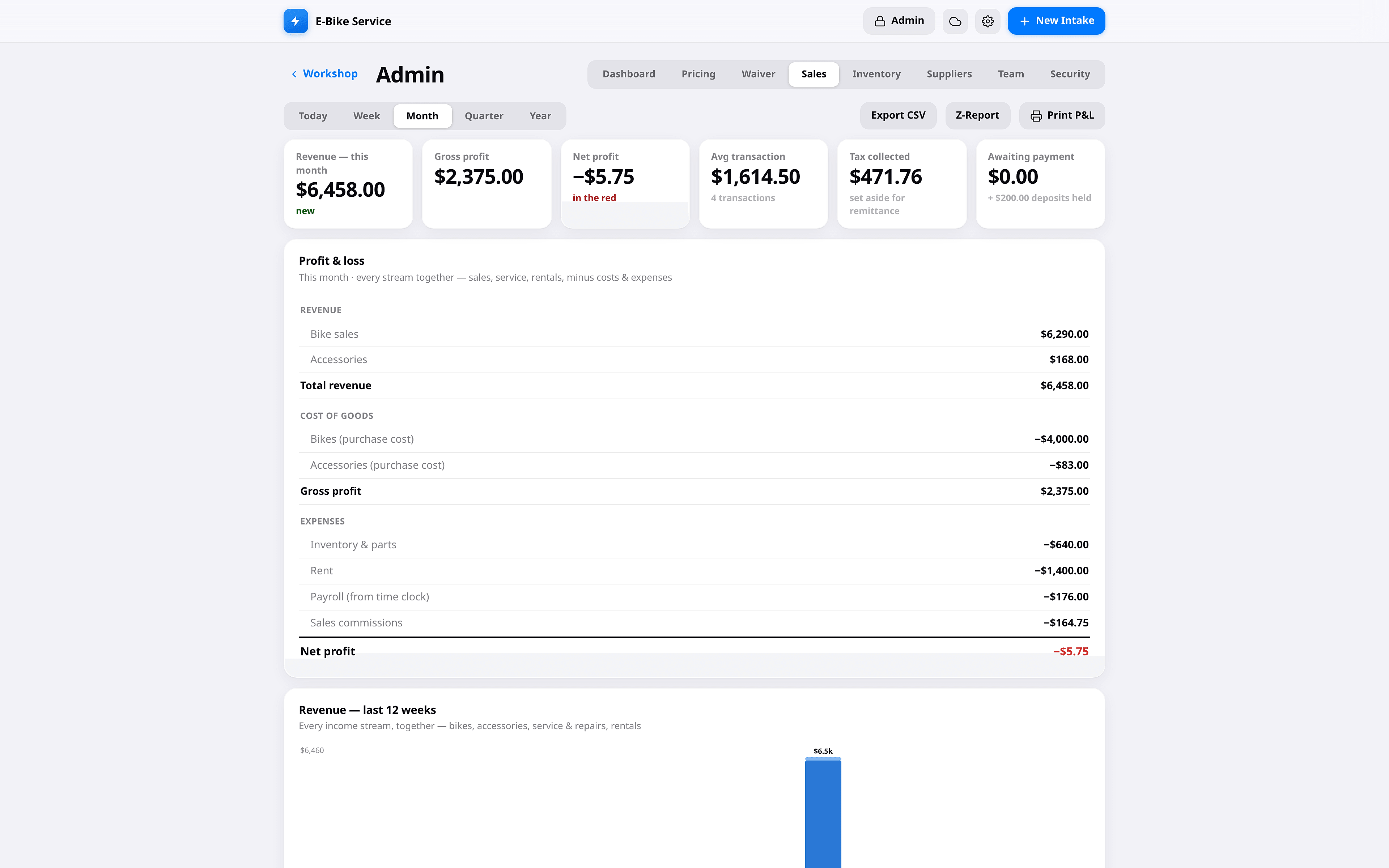This screenshot has height=868, width=1389.
Task: Open the Security tab
Action: point(1069,74)
